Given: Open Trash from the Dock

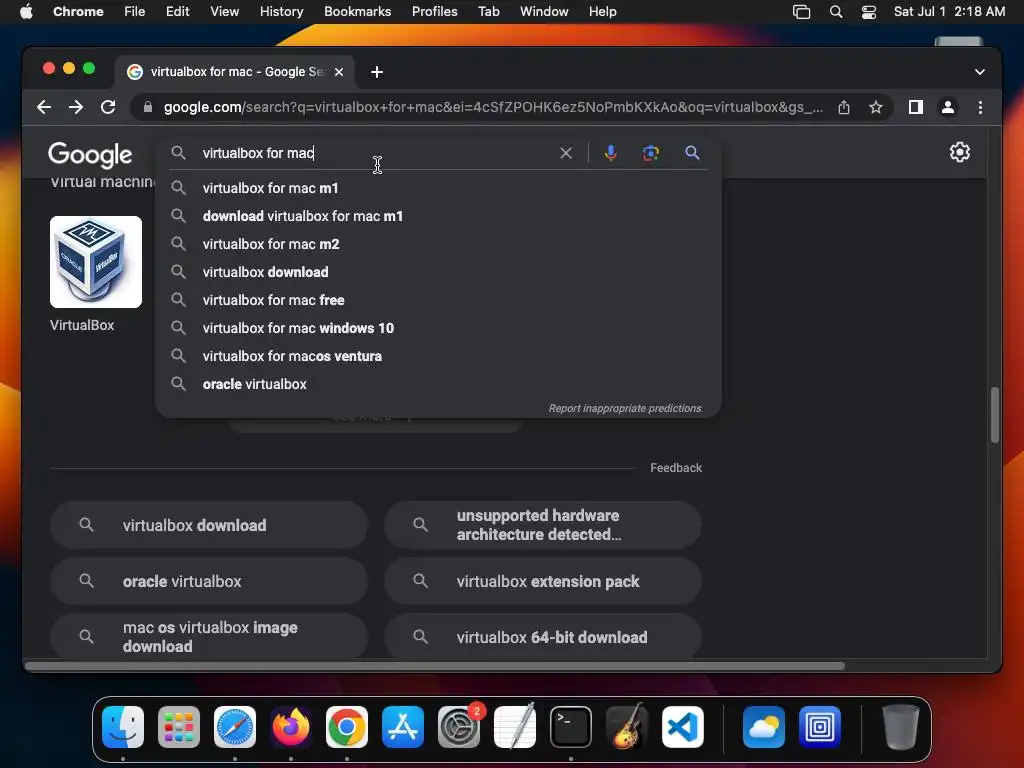Looking at the screenshot, I should (x=901, y=727).
